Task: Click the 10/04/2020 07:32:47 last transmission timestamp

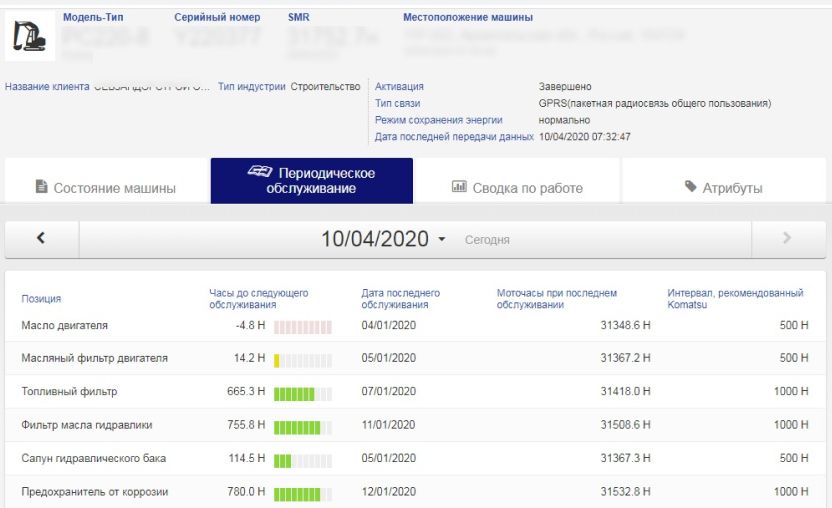Action: [585, 137]
